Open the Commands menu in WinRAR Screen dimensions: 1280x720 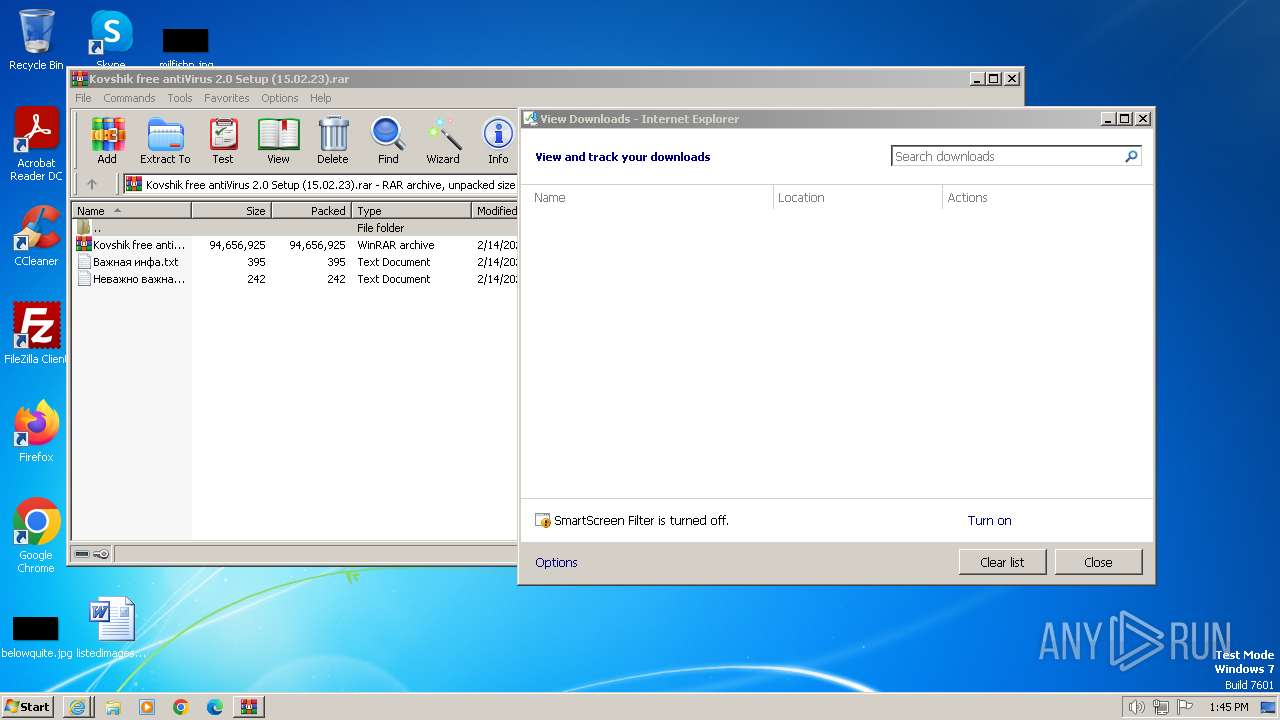coord(129,98)
